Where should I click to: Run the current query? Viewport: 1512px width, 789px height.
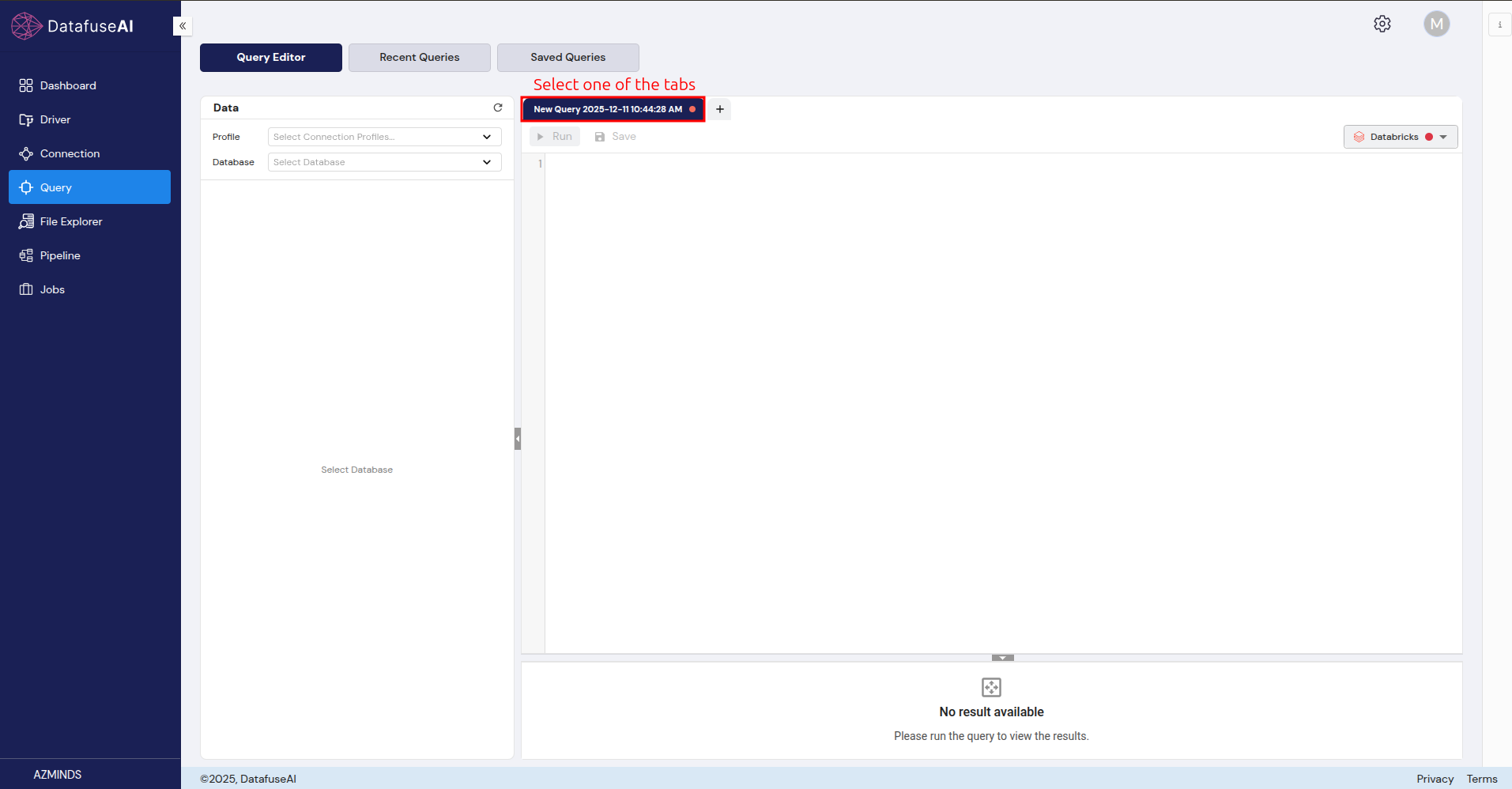tap(555, 136)
